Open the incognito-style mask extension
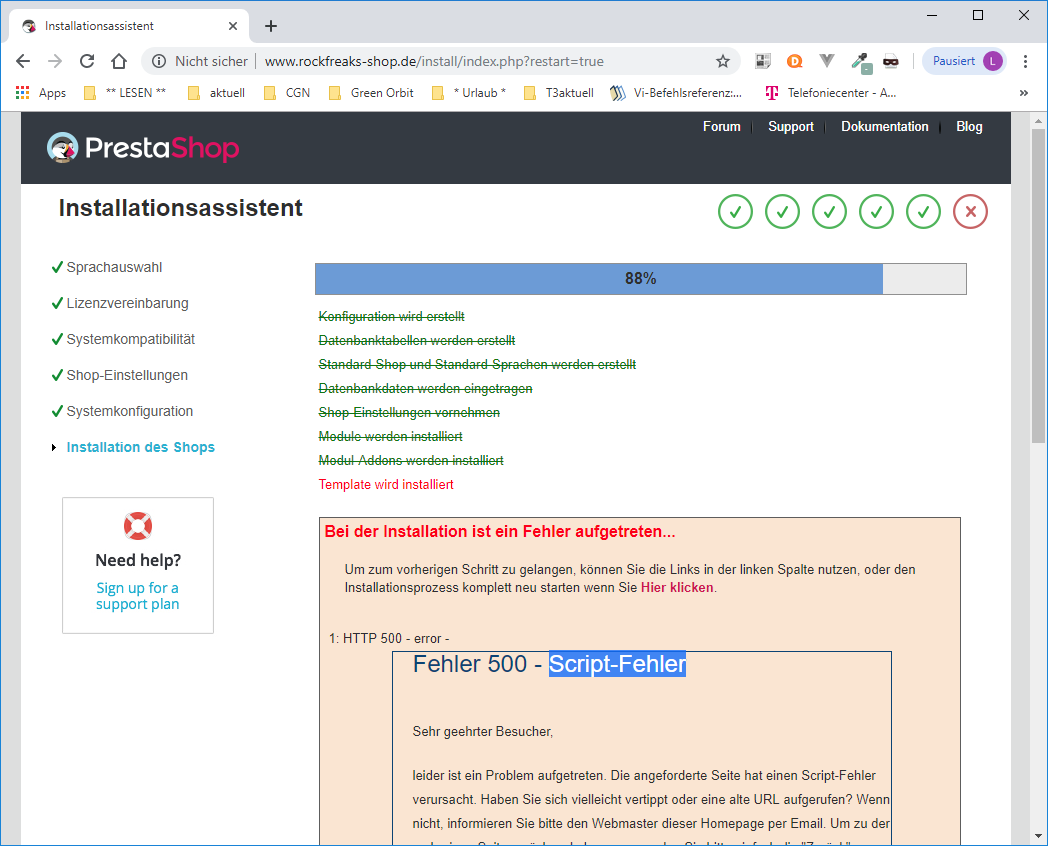 pos(891,61)
